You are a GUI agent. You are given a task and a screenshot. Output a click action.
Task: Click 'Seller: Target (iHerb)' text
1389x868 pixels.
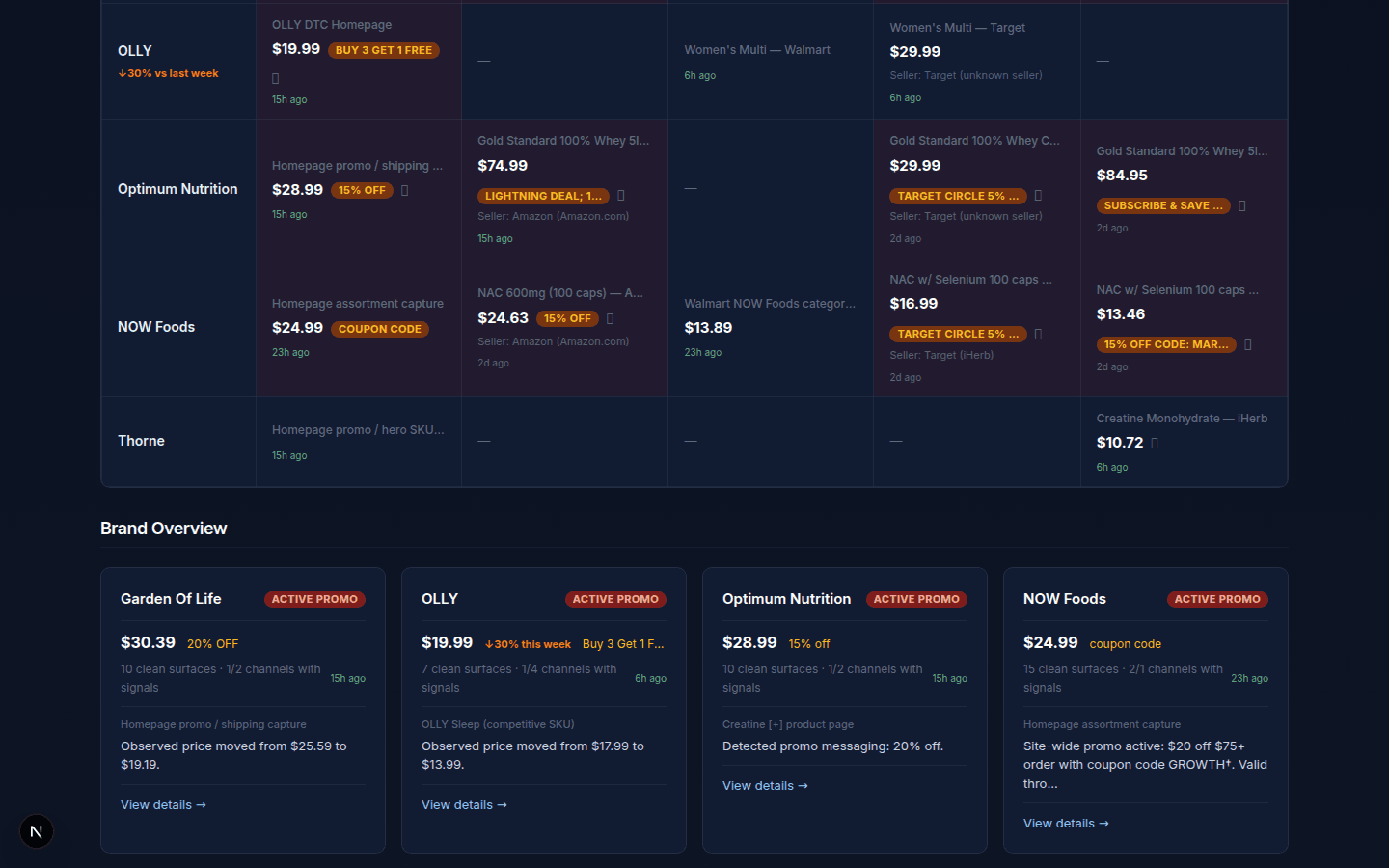pyautogui.click(x=941, y=355)
